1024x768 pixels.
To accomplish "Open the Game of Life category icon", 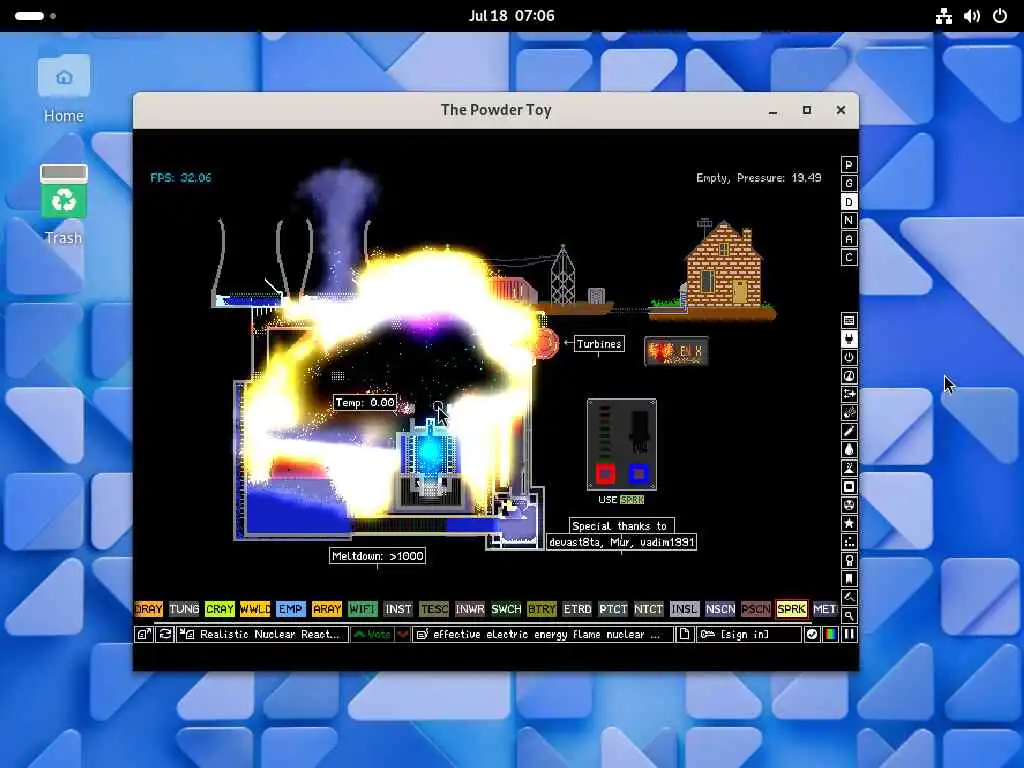I will pyautogui.click(x=849, y=541).
